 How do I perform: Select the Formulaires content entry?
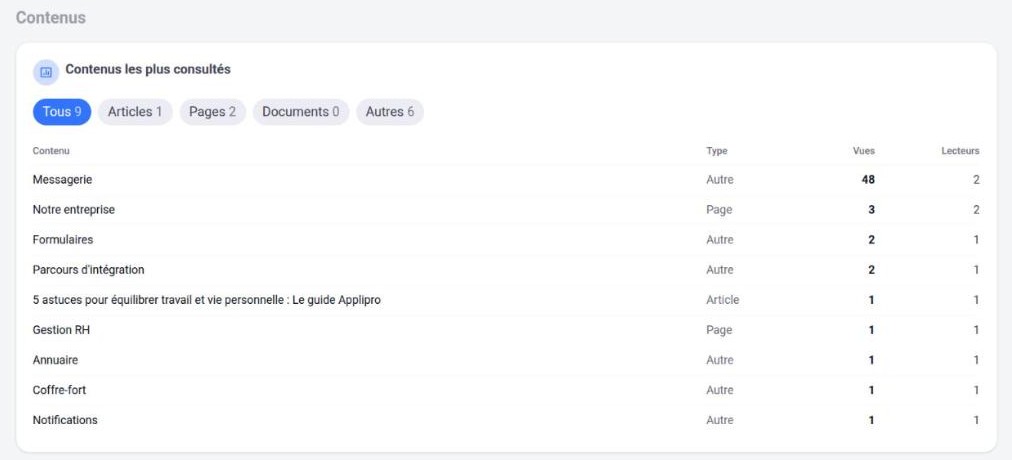506,240
